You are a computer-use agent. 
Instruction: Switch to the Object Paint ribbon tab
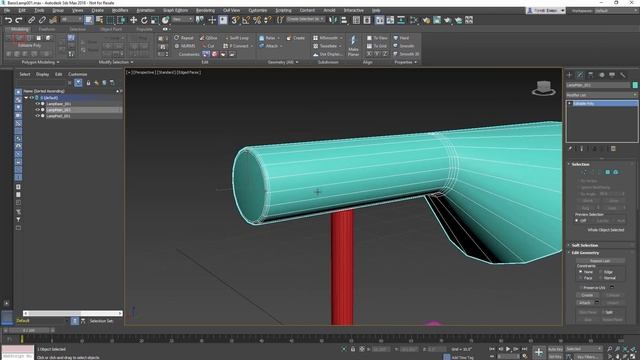[111, 29]
